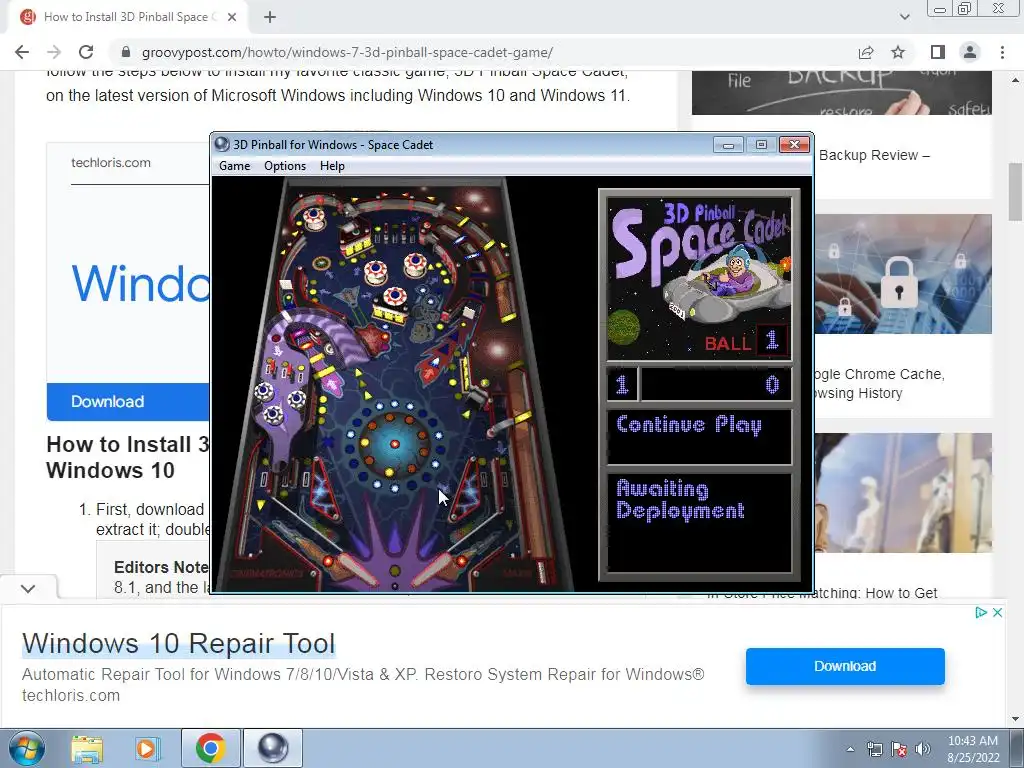This screenshot has width=1024, height=768.
Task: Close the 3D Pinball Space Cadet window
Action: [794, 144]
